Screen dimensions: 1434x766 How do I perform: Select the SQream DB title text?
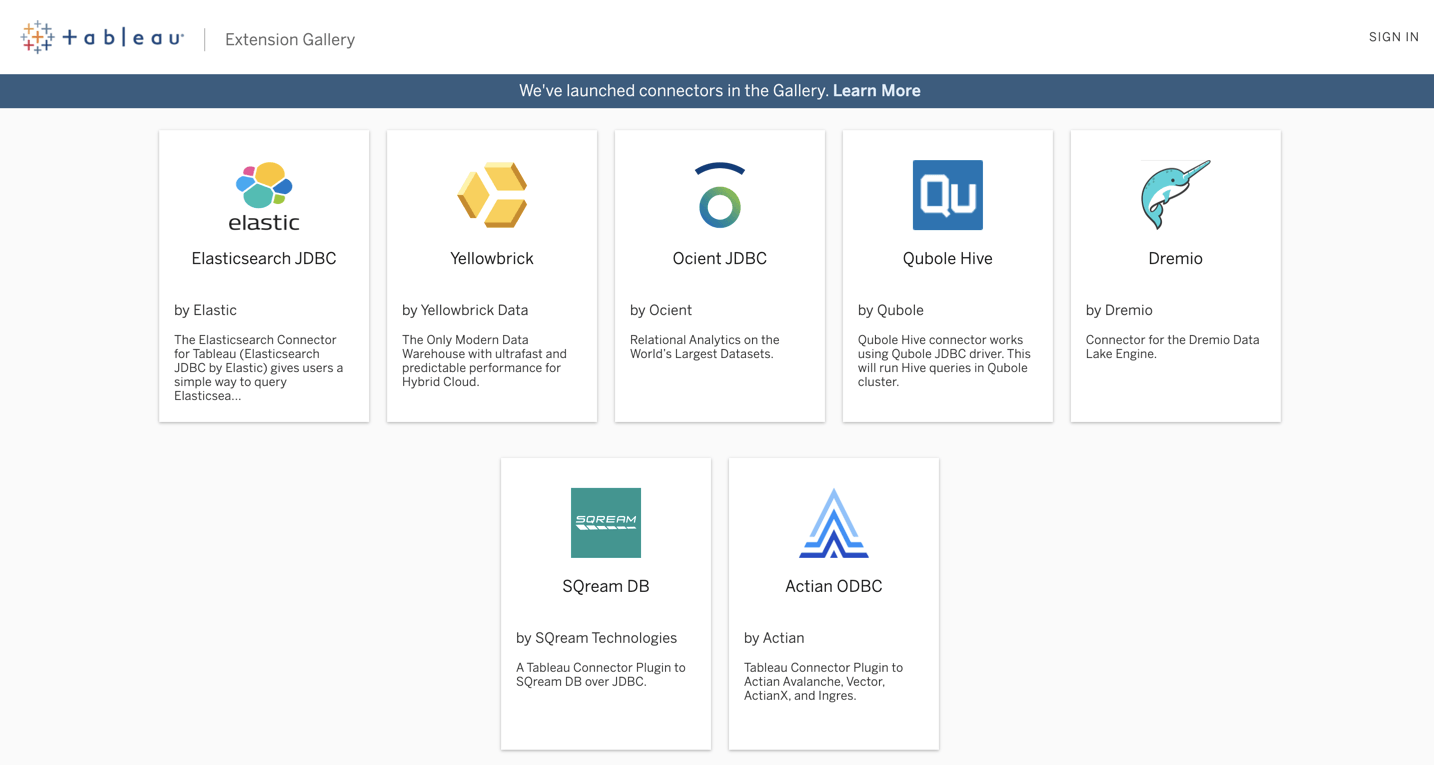606,586
